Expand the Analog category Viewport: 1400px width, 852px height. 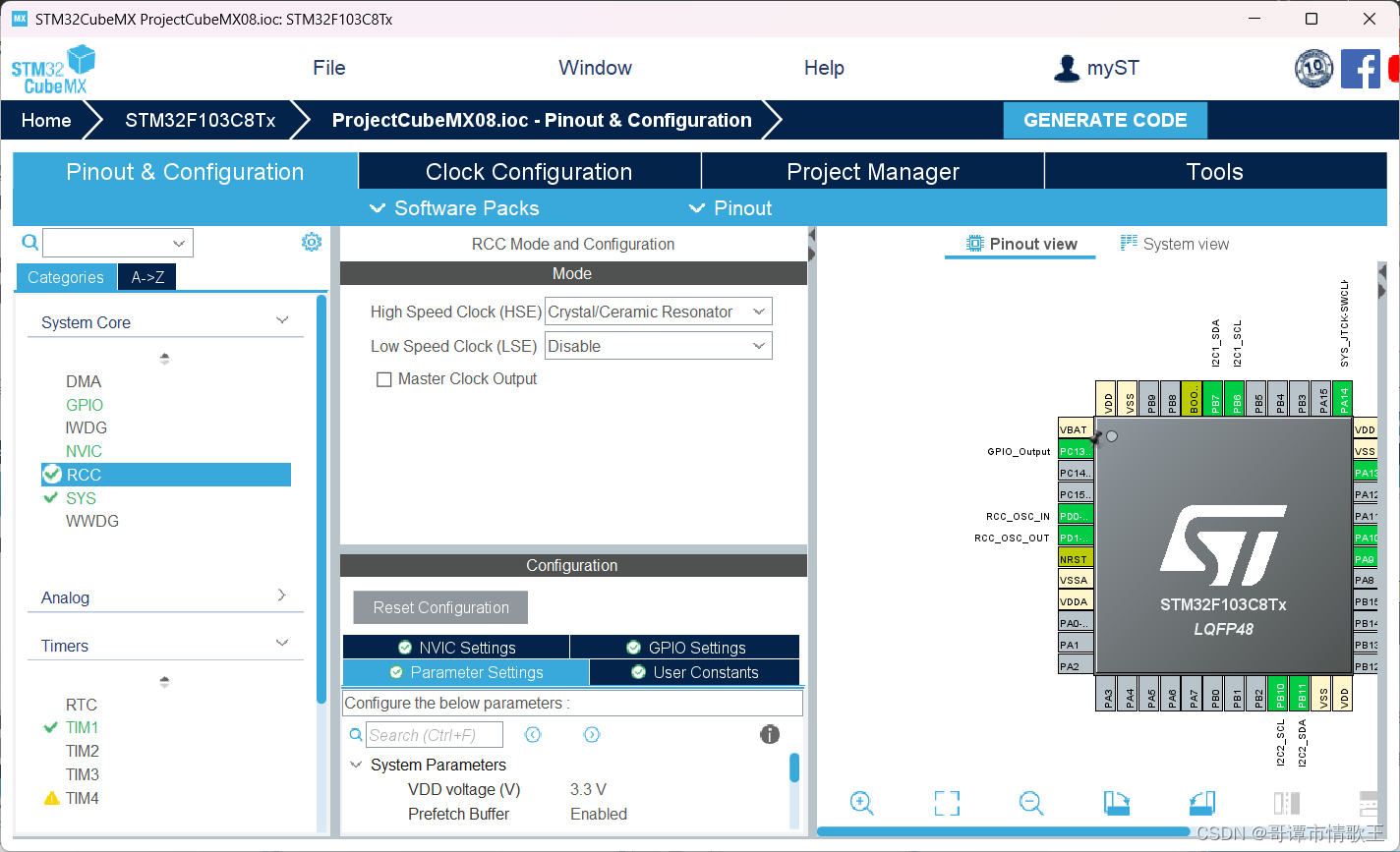coord(282,596)
